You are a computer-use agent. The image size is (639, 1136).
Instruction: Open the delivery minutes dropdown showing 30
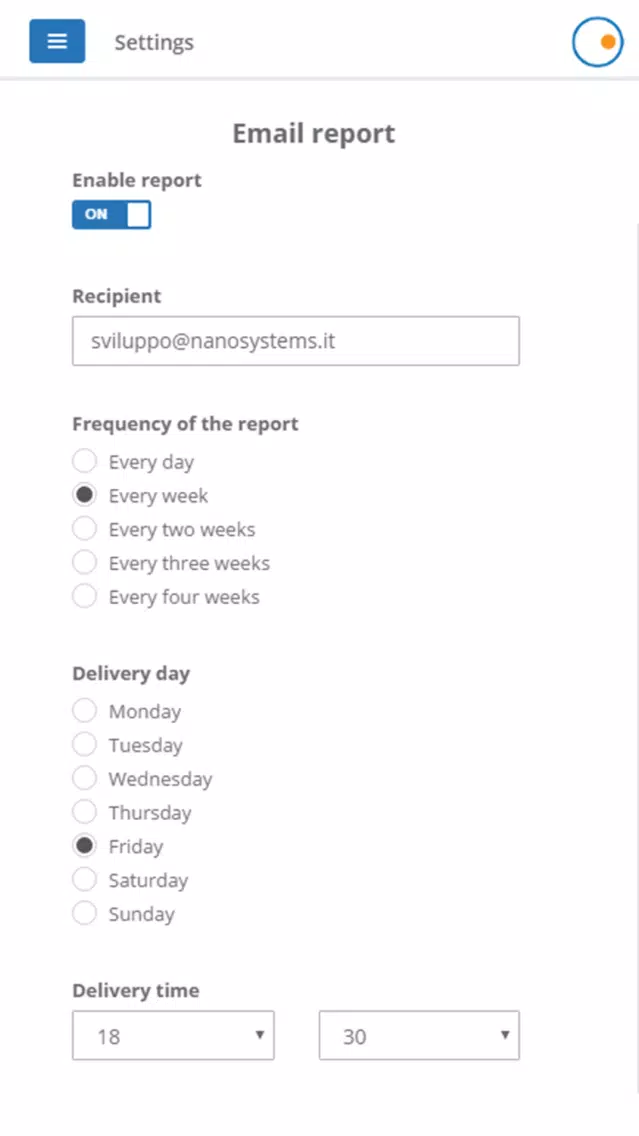(419, 1035)
